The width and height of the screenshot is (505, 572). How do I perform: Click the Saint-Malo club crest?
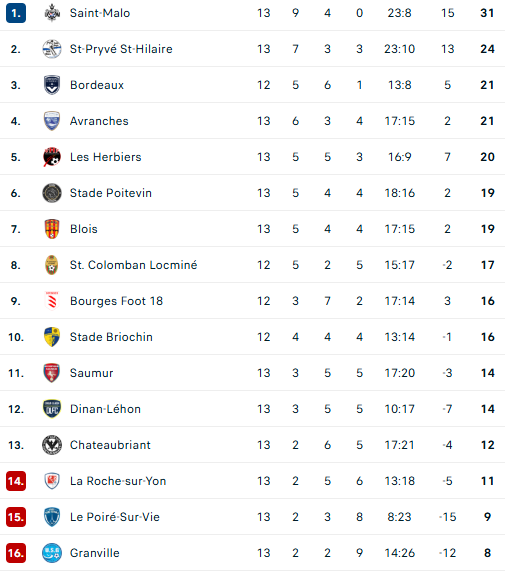coord(52,13)
